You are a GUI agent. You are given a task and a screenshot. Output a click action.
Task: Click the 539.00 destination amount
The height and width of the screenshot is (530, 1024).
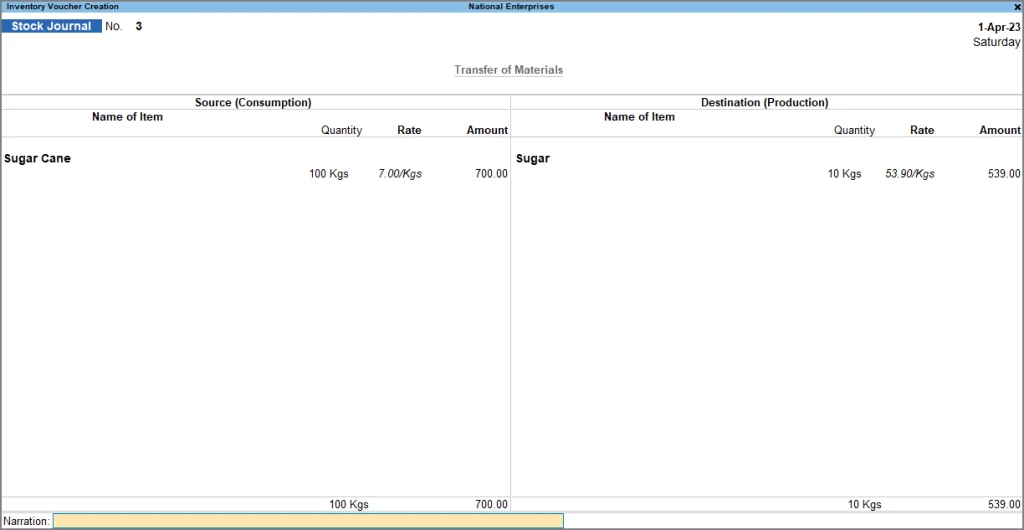pyautogui.click(x=1003, y=174)
